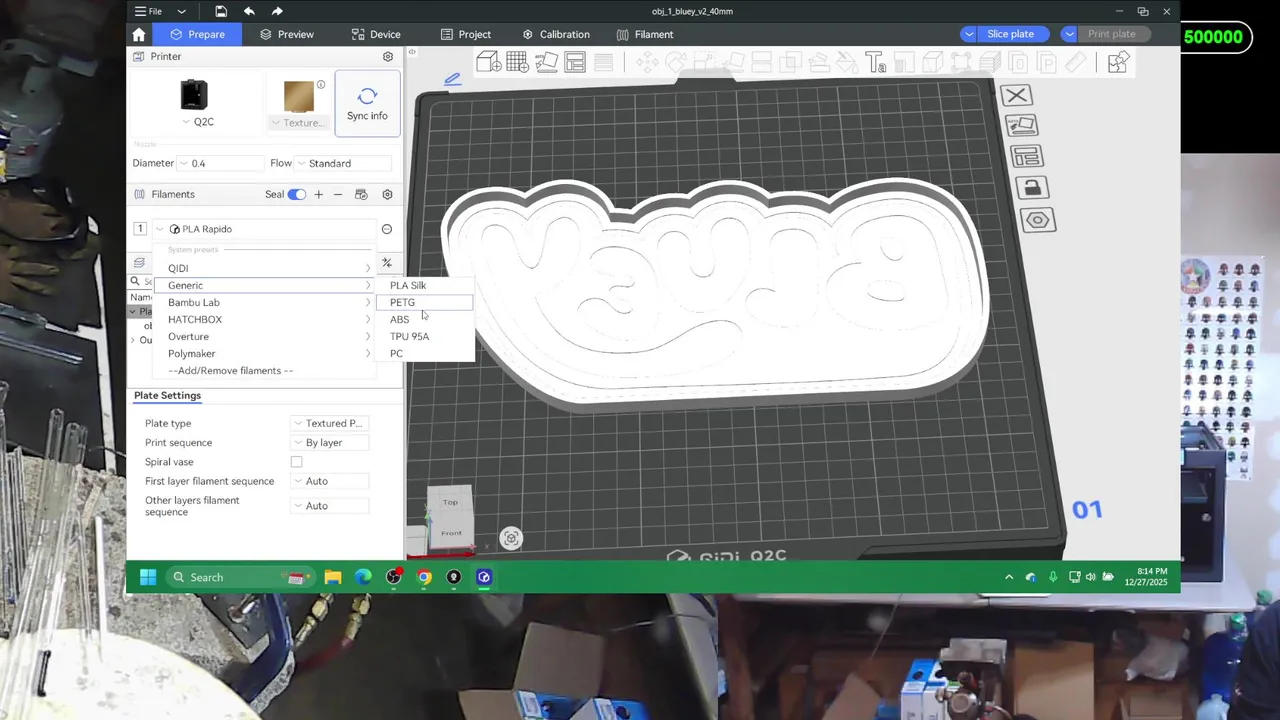Viewport: 1280px width, 720px height.
Task: Switch to the Preview tab
Action: click(286, 34)
